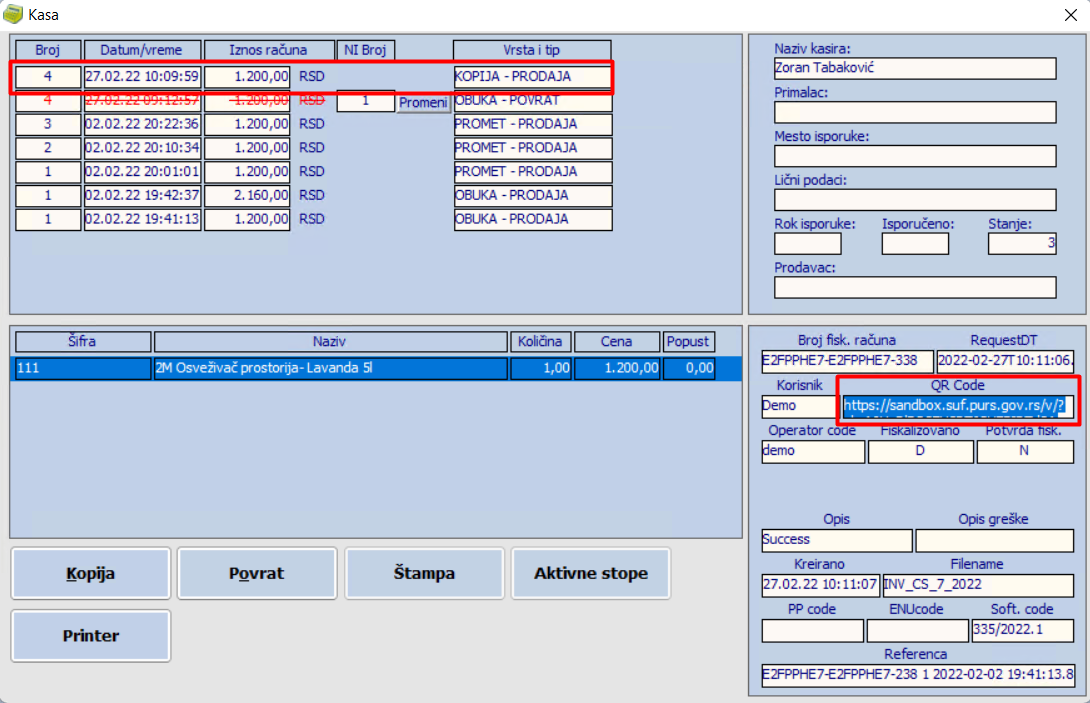The width and height of the screenshot is (1090, 703).
Task: Show Aktivne stope tax rates
Action: coord(591,574)
